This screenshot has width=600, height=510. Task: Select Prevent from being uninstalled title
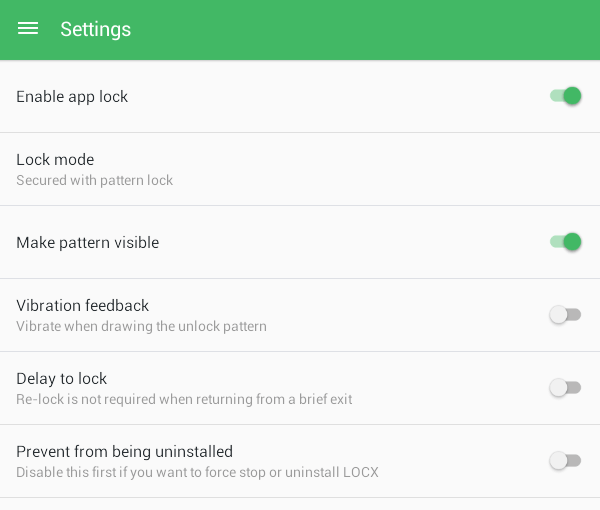124,452
